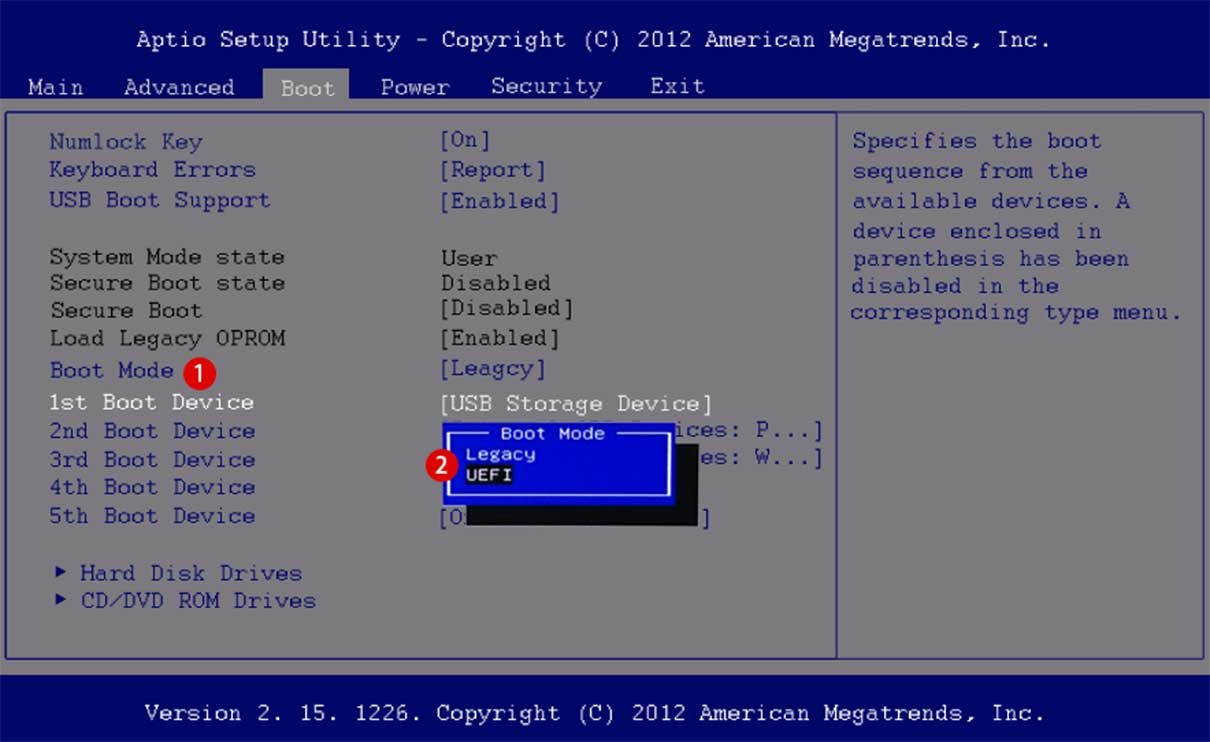Screen dimensions: 1210x742
Task: Select the Boot Mode setting label
Action: pyautogui.click(x=112, y=370)
